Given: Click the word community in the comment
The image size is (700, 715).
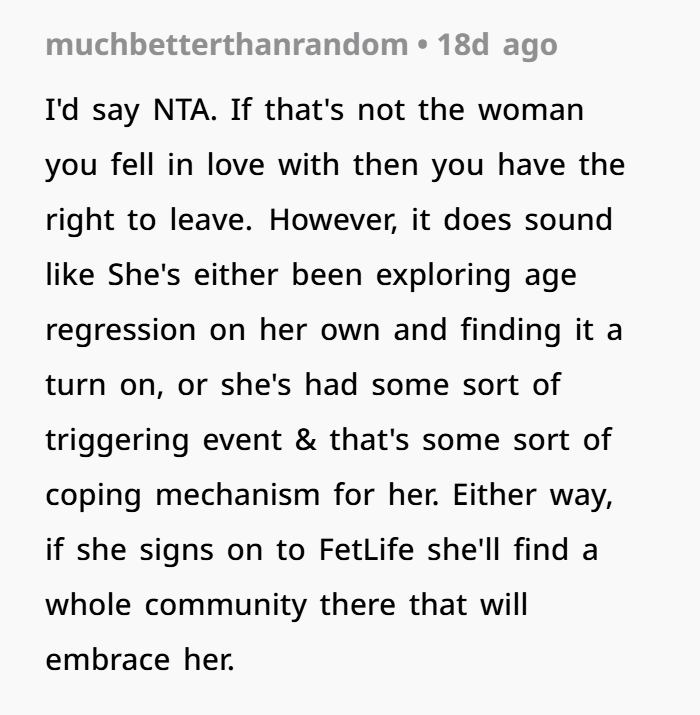Looking at the screenshot, I should click(x=226, y=606).
